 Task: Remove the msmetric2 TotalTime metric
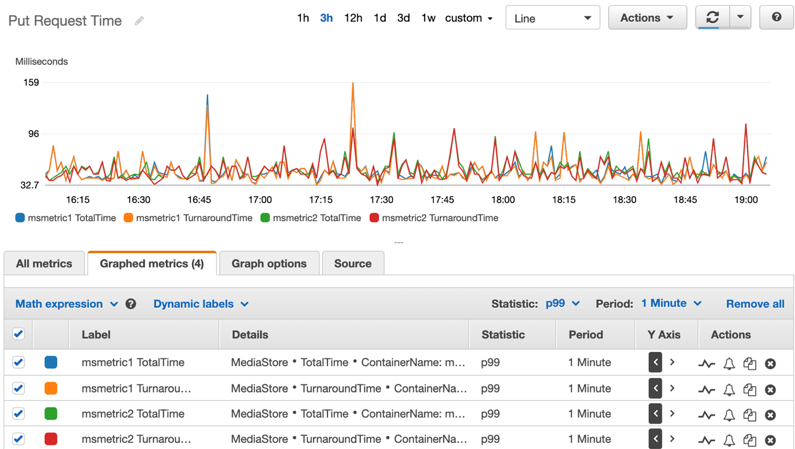770,415
